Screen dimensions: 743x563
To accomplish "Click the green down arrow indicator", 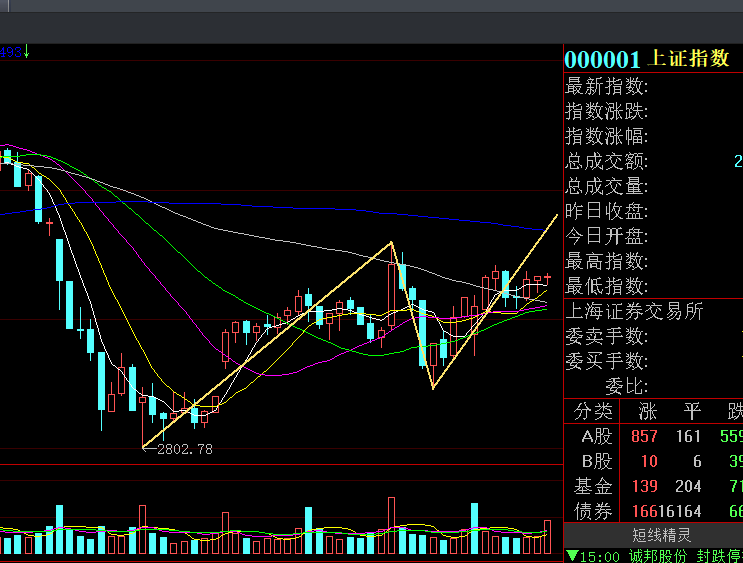I will pos(27,51).
